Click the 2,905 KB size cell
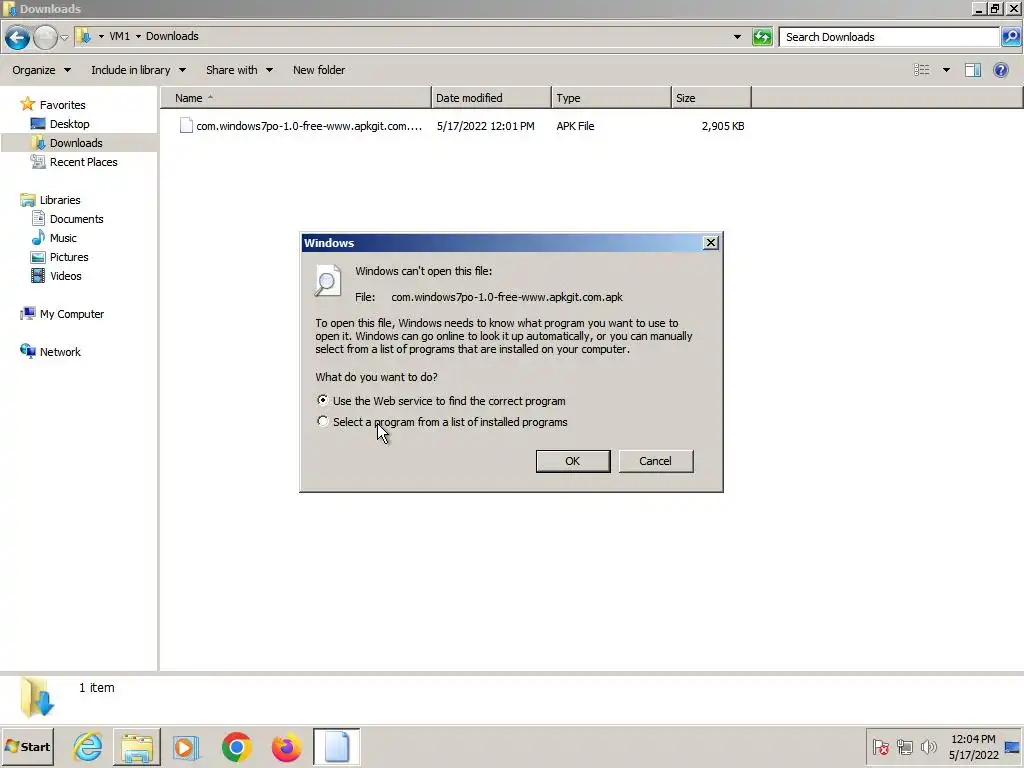Screen dimensions: 1024x768 (722, 126)
